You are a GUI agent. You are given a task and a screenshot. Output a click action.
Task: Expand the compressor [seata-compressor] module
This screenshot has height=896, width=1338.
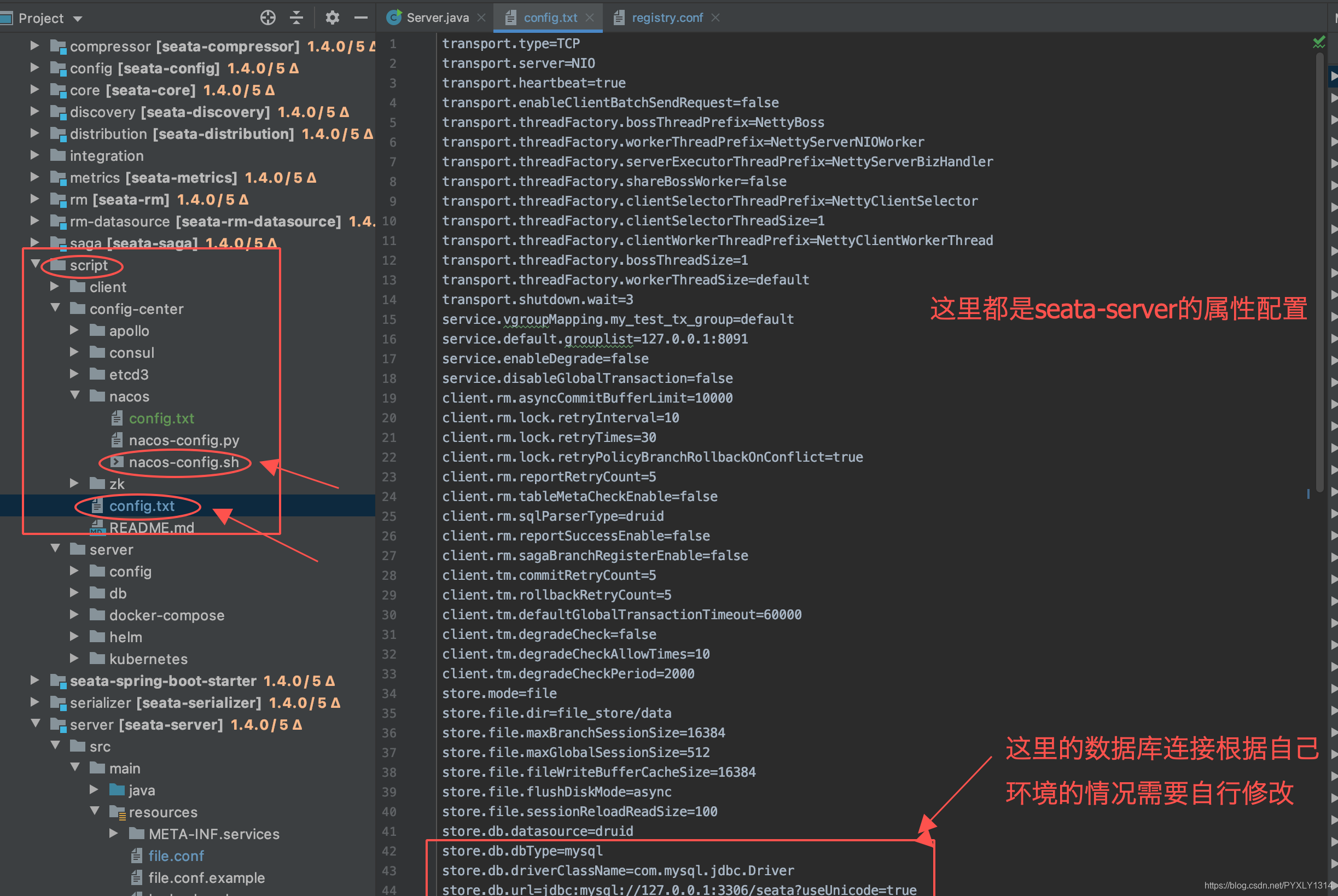(x=34, y=46)
